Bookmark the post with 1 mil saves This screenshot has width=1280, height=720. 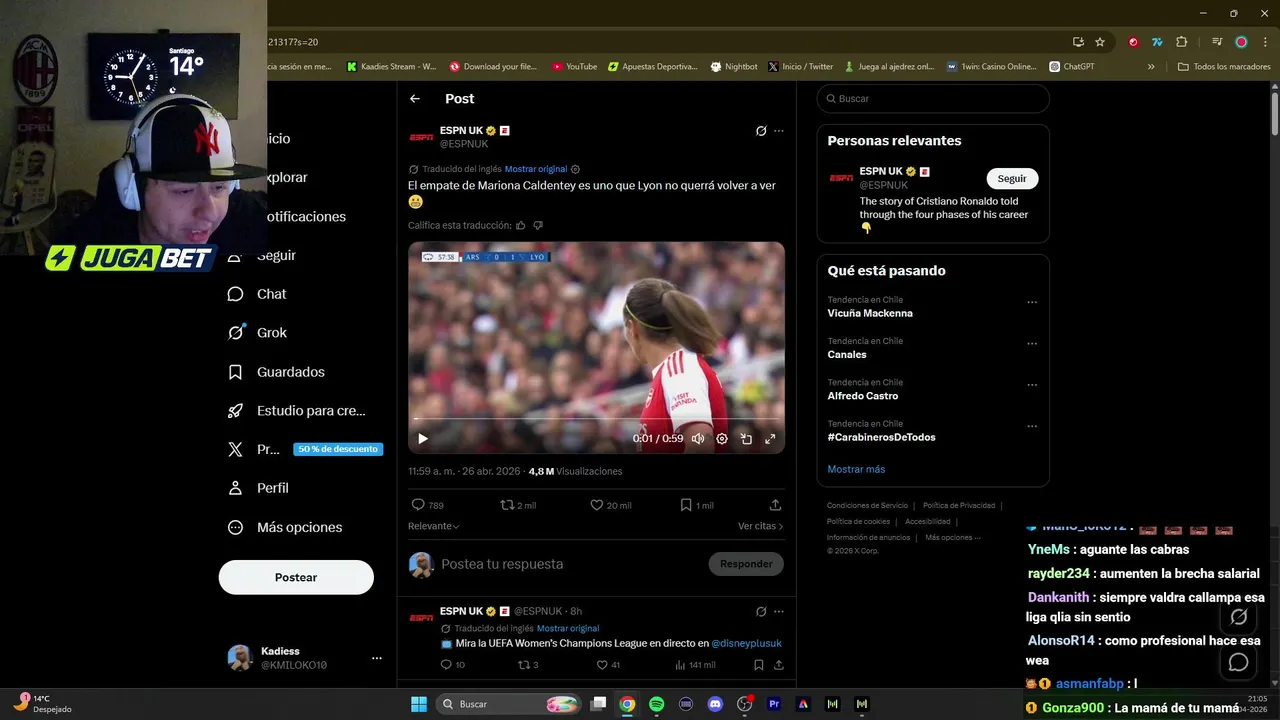pos(697,505)
